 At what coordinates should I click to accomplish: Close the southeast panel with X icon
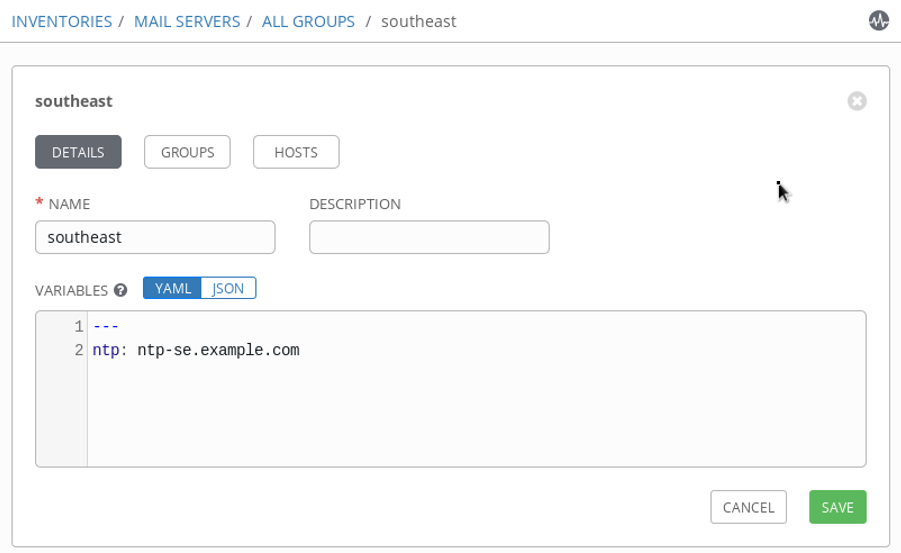pos(856,101)
